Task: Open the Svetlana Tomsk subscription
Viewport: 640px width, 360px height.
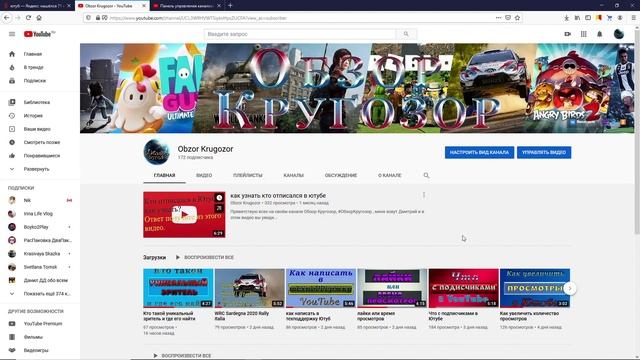Action: coord(40,267)
